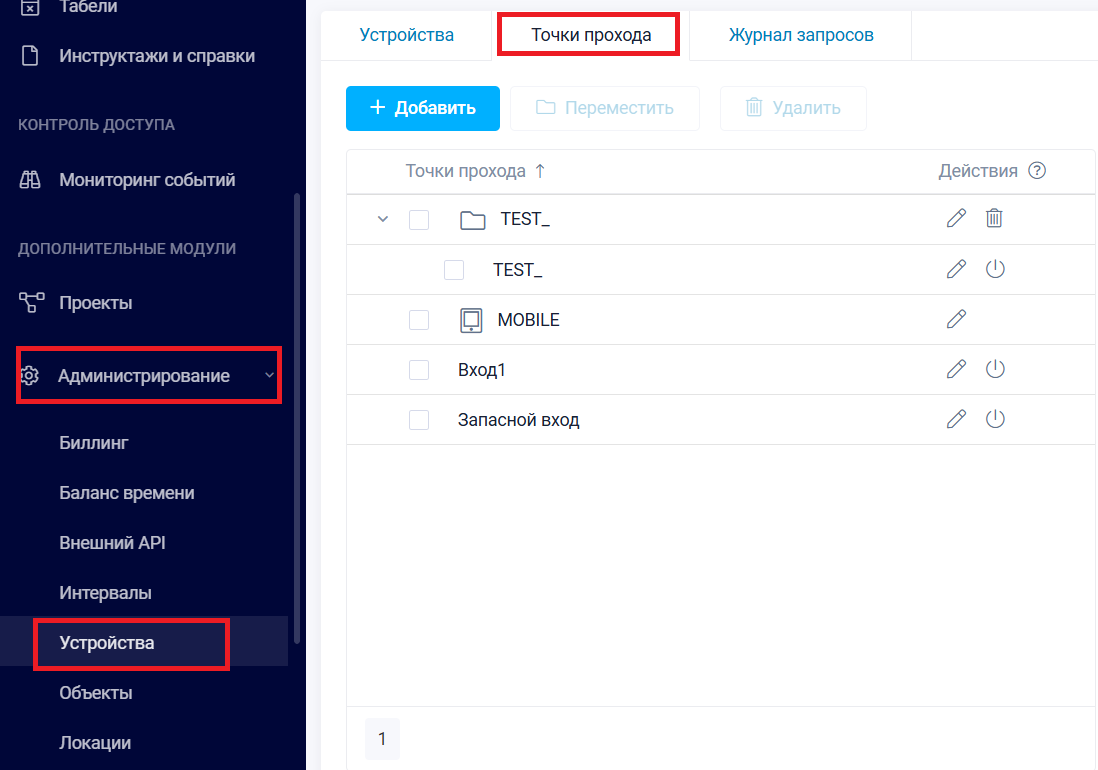The width and height of the screenshot is (1098, 770).
Task: Click the sidebar vertical scrollbar
Action: tap(296, 400)
